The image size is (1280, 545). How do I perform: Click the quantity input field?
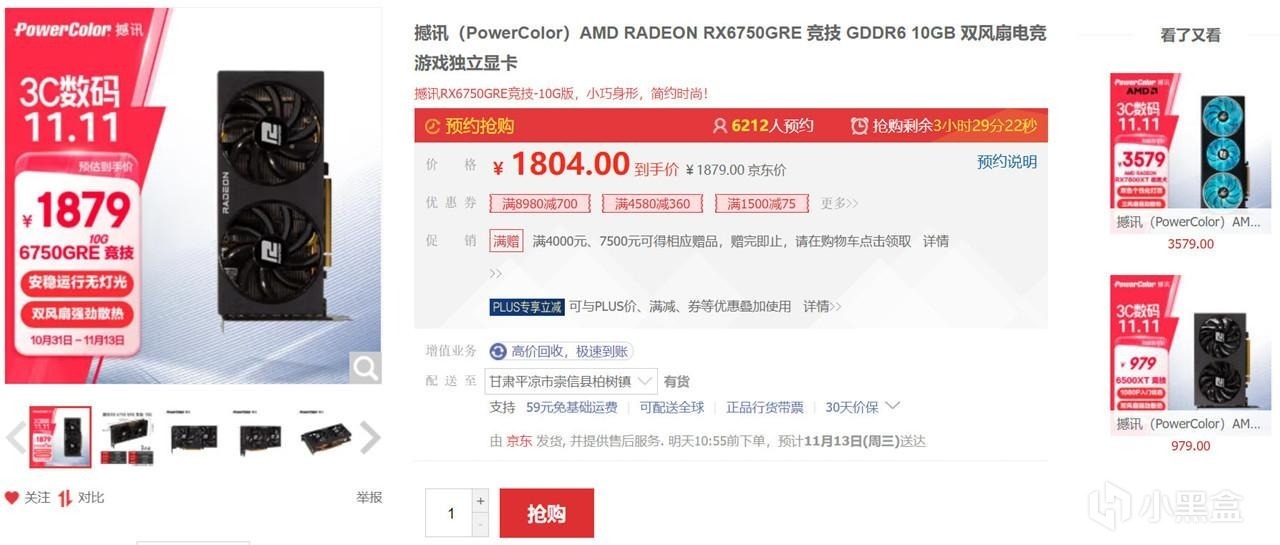(x=449, y=513)
